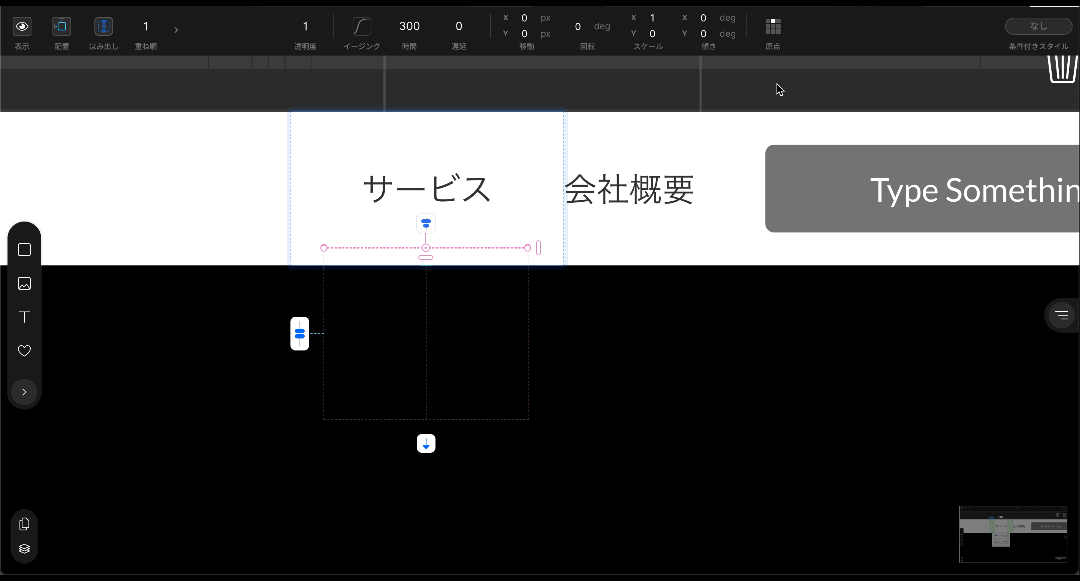The height and width of the screenshot is (581, 1080).
Task: Open the 原点 transform origin grid
Action: pos(773,26)
